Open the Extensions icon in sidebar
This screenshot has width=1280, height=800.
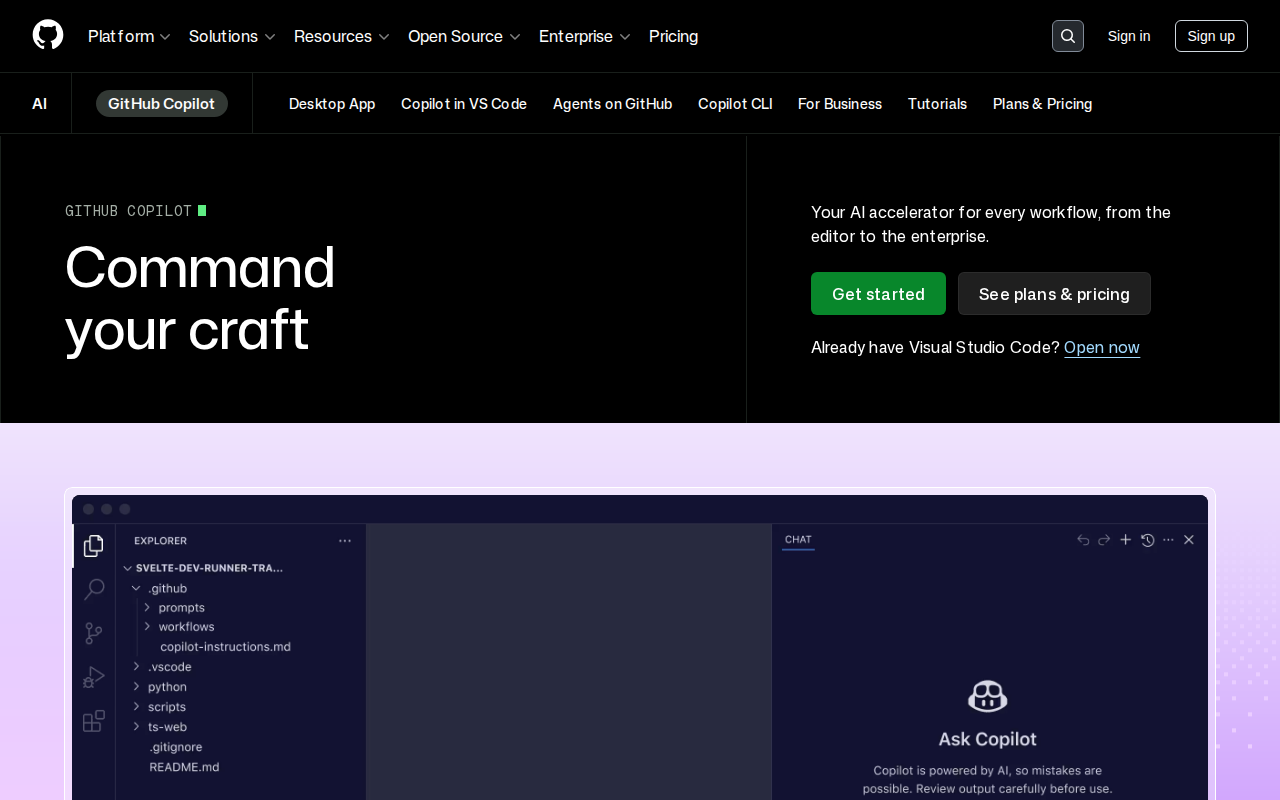[94, 721]
